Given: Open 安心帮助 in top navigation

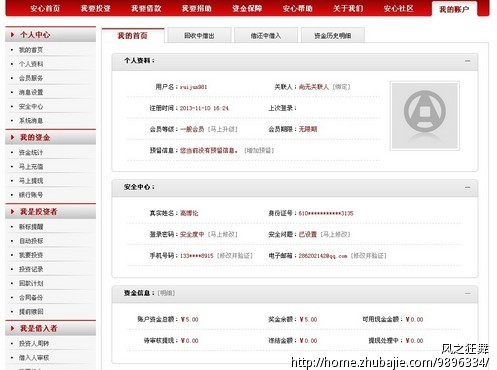Looking at the screenshot, I should click(298, 8).
